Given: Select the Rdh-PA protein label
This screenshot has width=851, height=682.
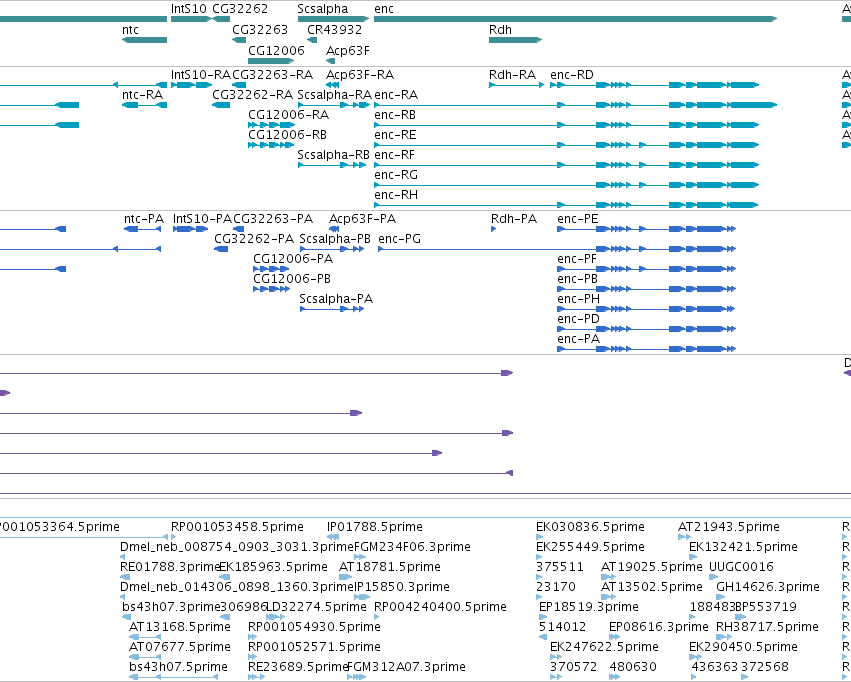Looking at the screenshot, I should pyautogui.click(x=514, y=219).
